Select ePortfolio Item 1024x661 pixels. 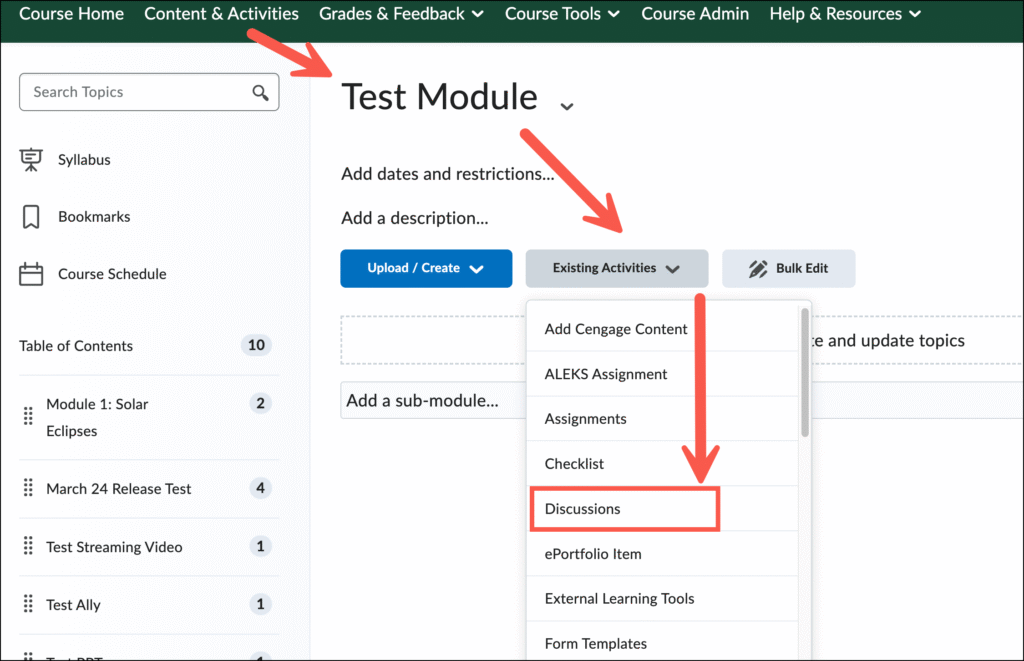click(x=662, y=554)
